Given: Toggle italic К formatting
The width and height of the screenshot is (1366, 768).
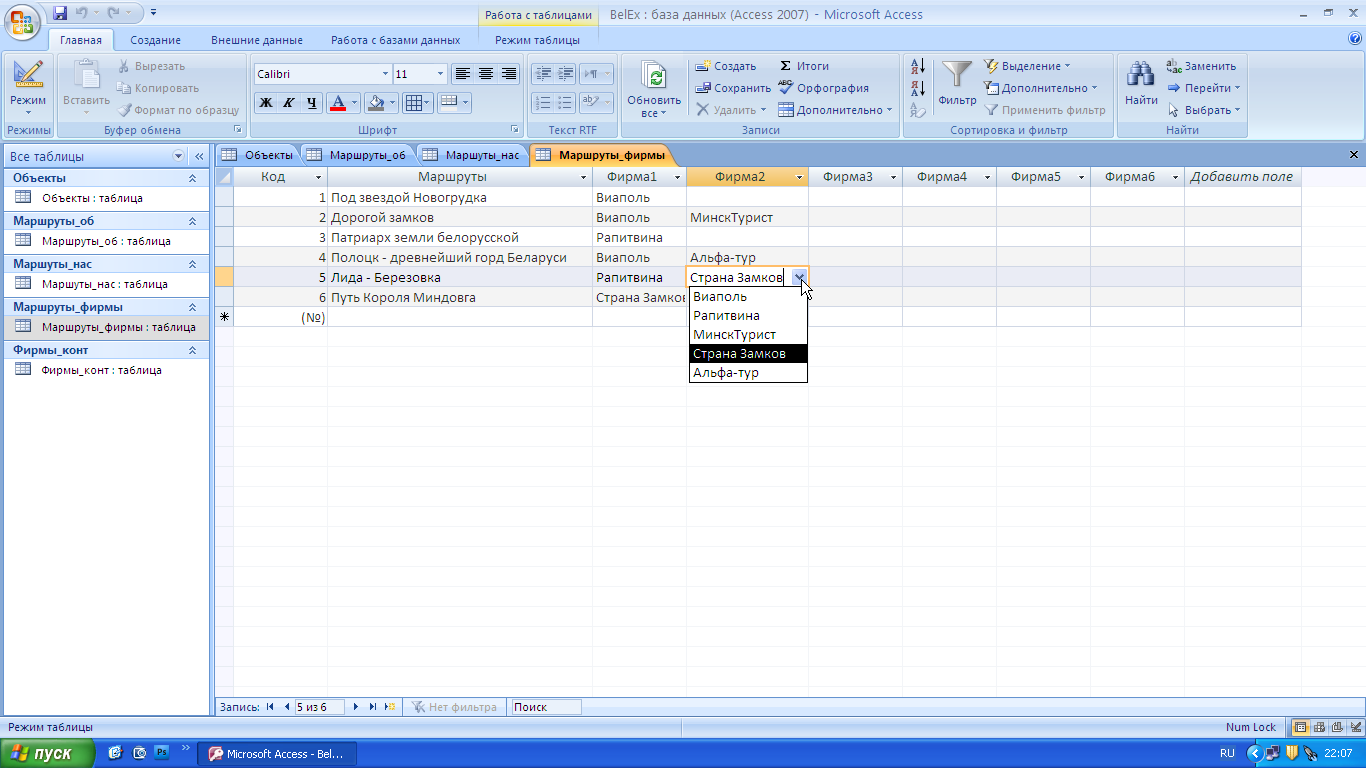Looking at the screenshot, I should (x=288, y=102).
